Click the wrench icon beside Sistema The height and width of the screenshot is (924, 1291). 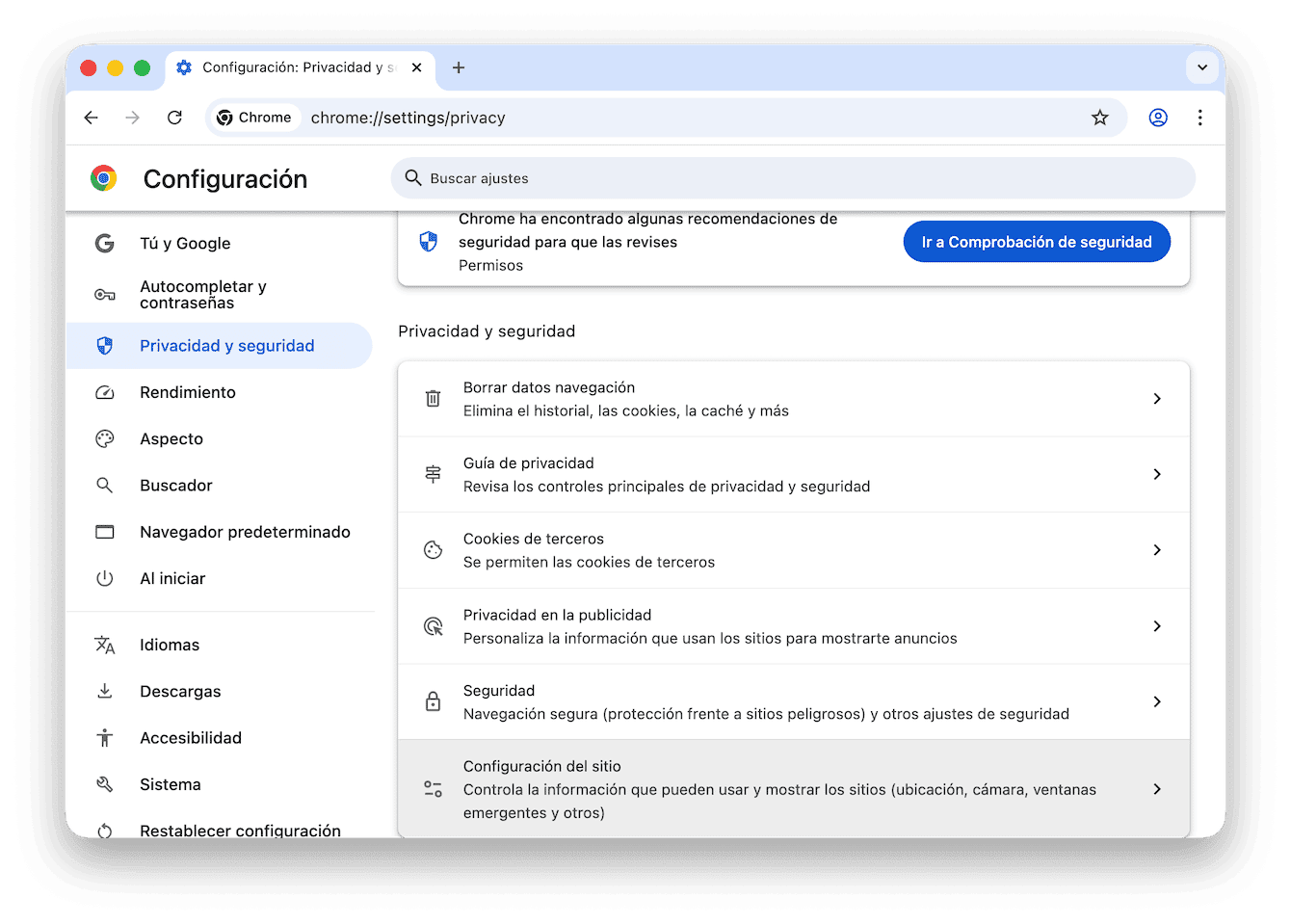tap(104, 784)
